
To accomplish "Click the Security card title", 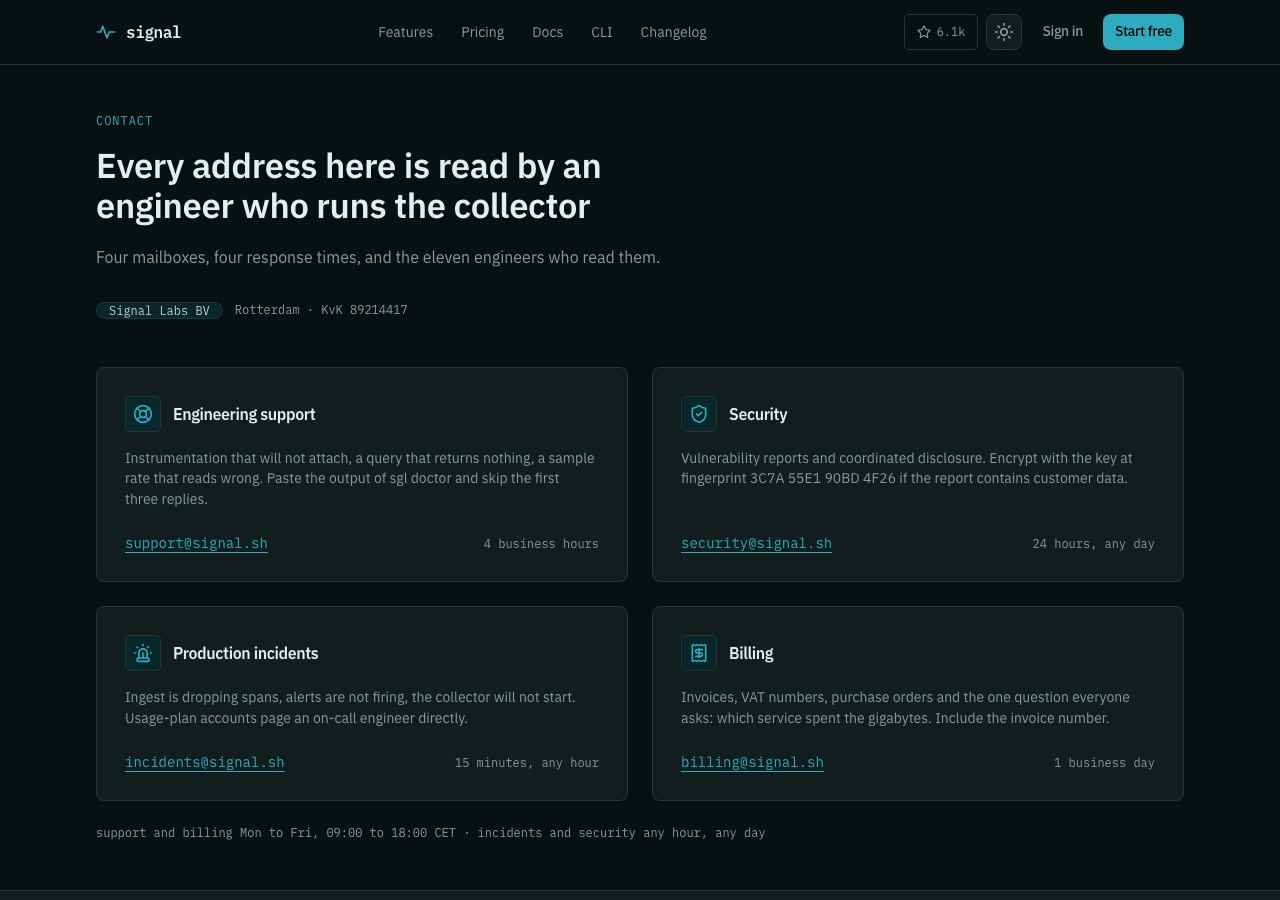I will (x=758, y=414).
